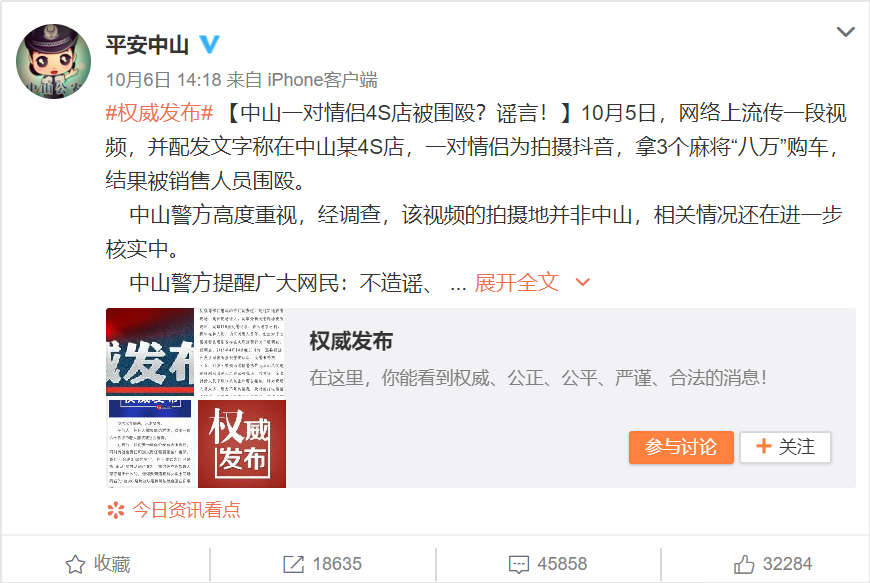Follow the topic with 关注 button

pyautogui.click(x=785, y=447)
